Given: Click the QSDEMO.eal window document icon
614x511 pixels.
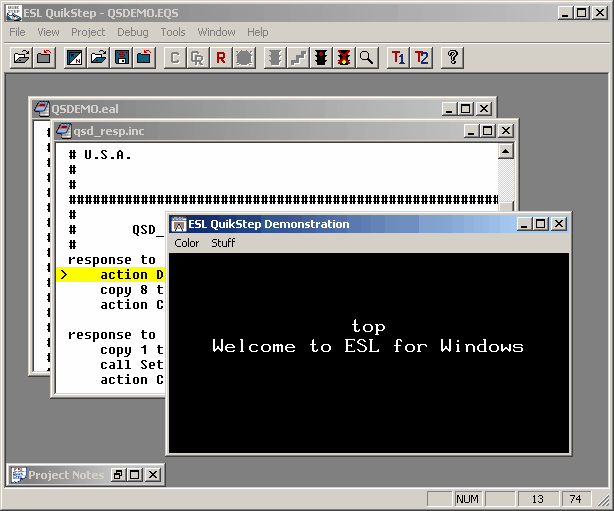Looking at the screenshot, I should pyautogui.click(x=42, y=108).
